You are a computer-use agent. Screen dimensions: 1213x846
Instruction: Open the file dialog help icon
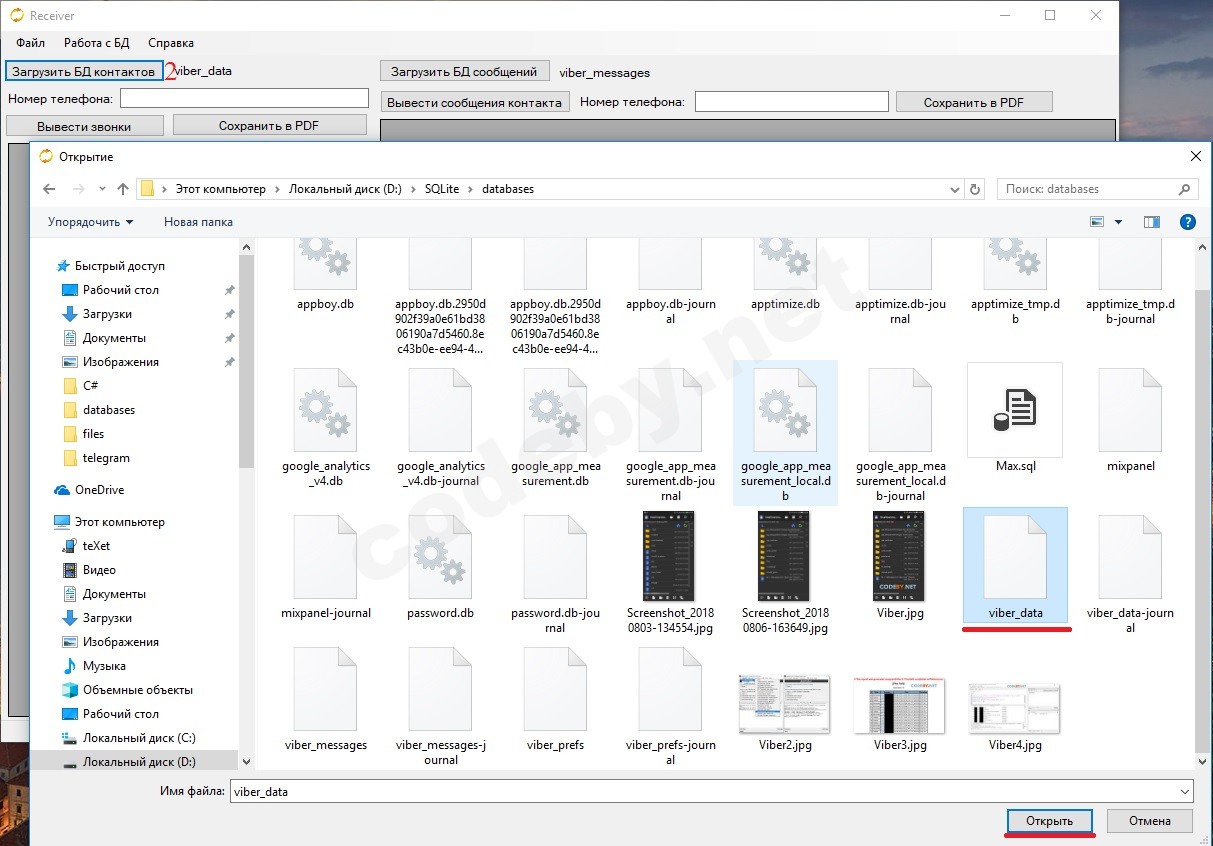(1187, 222)
